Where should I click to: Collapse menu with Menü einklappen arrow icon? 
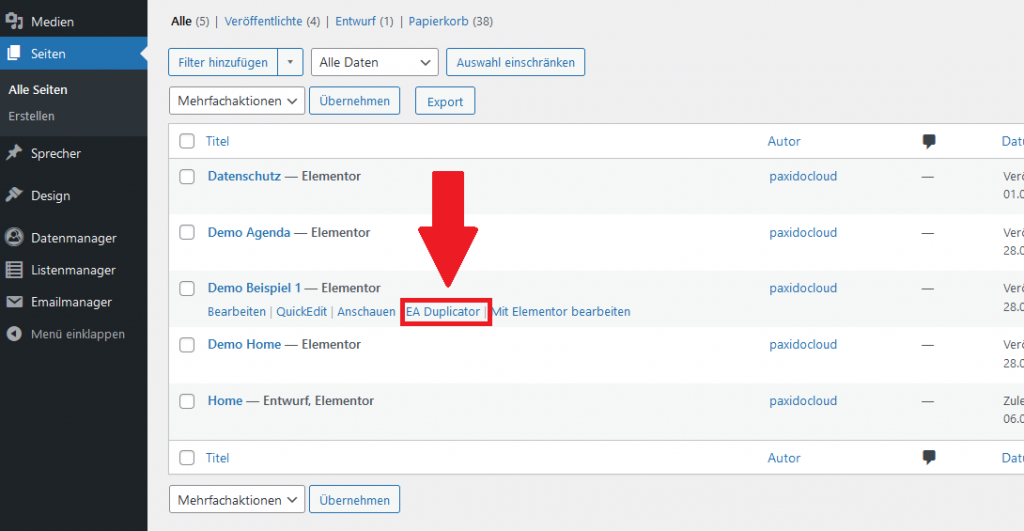click(14, 334)
